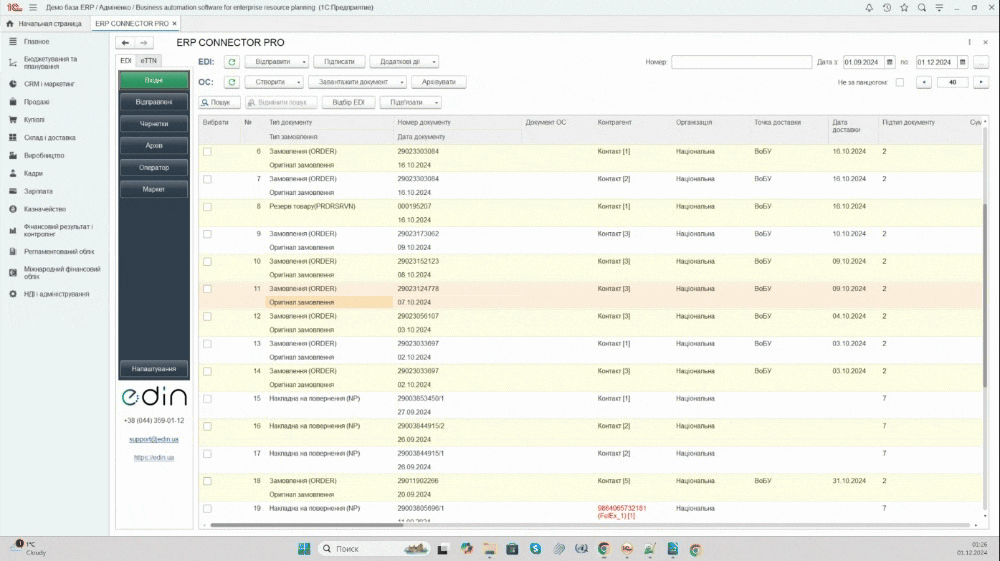This screenshot has width=1000, height=561.
Task: Open the notifications bell icon
Action: [867, 7]
